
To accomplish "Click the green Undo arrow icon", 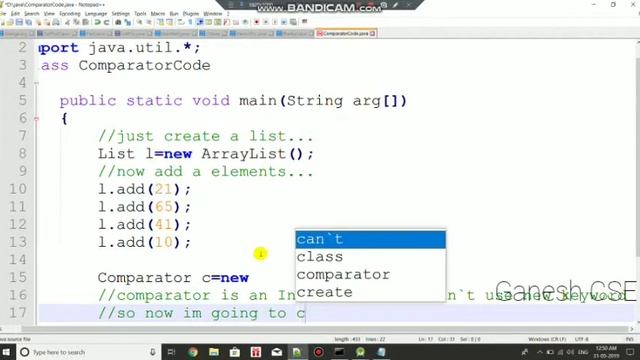I will point(98,22).
